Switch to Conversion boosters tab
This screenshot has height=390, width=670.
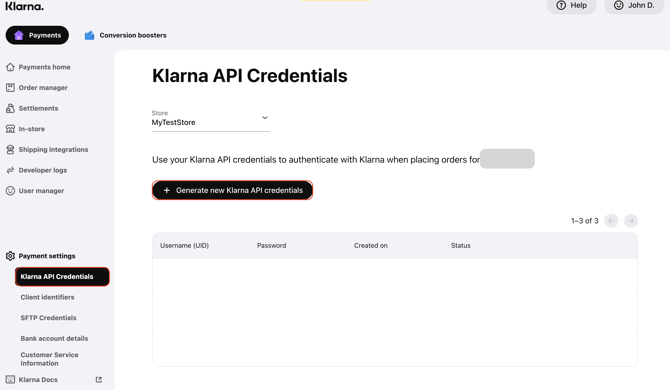(125, 35)
